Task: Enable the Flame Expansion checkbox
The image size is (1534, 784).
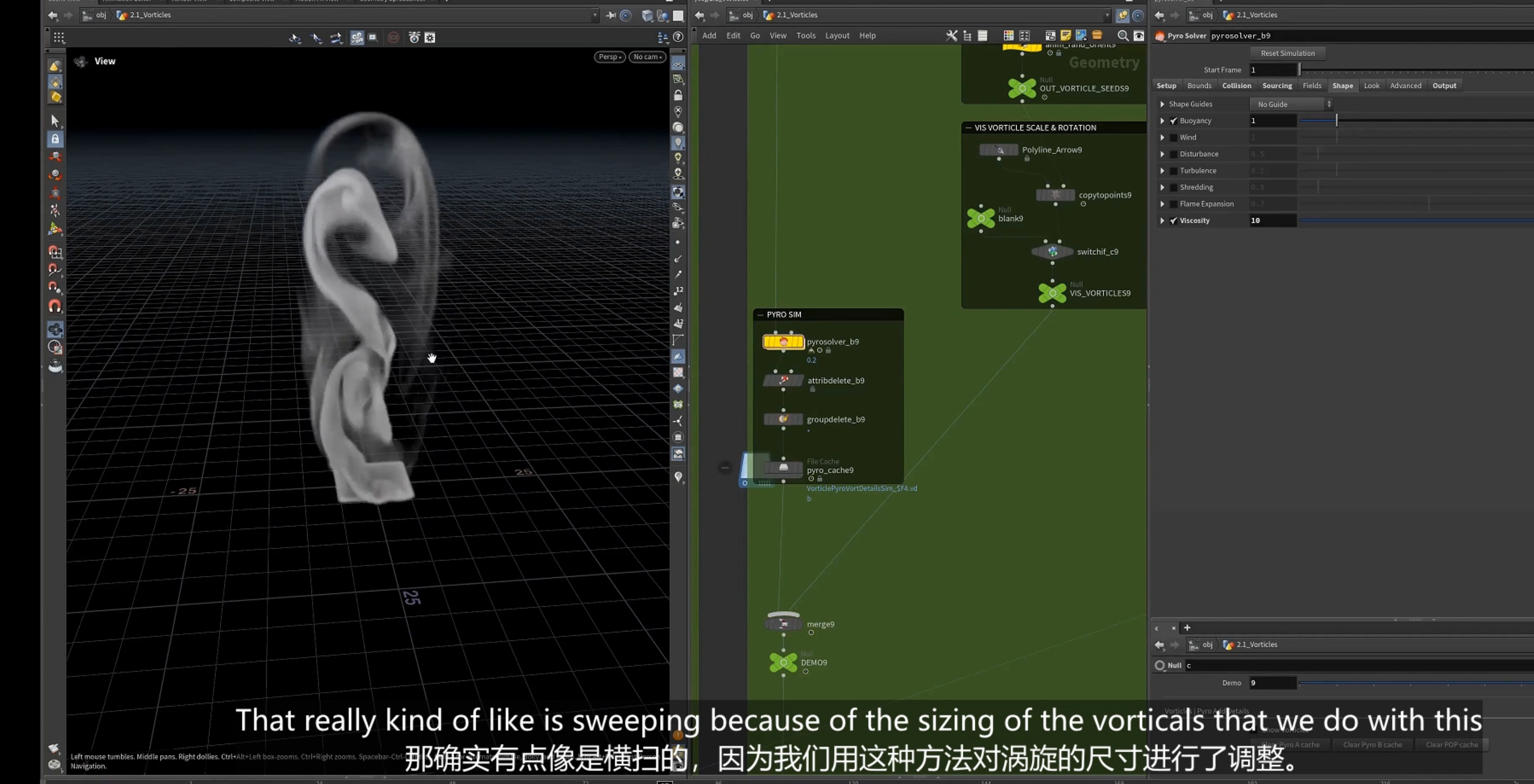Action: tap(1174, 204)
